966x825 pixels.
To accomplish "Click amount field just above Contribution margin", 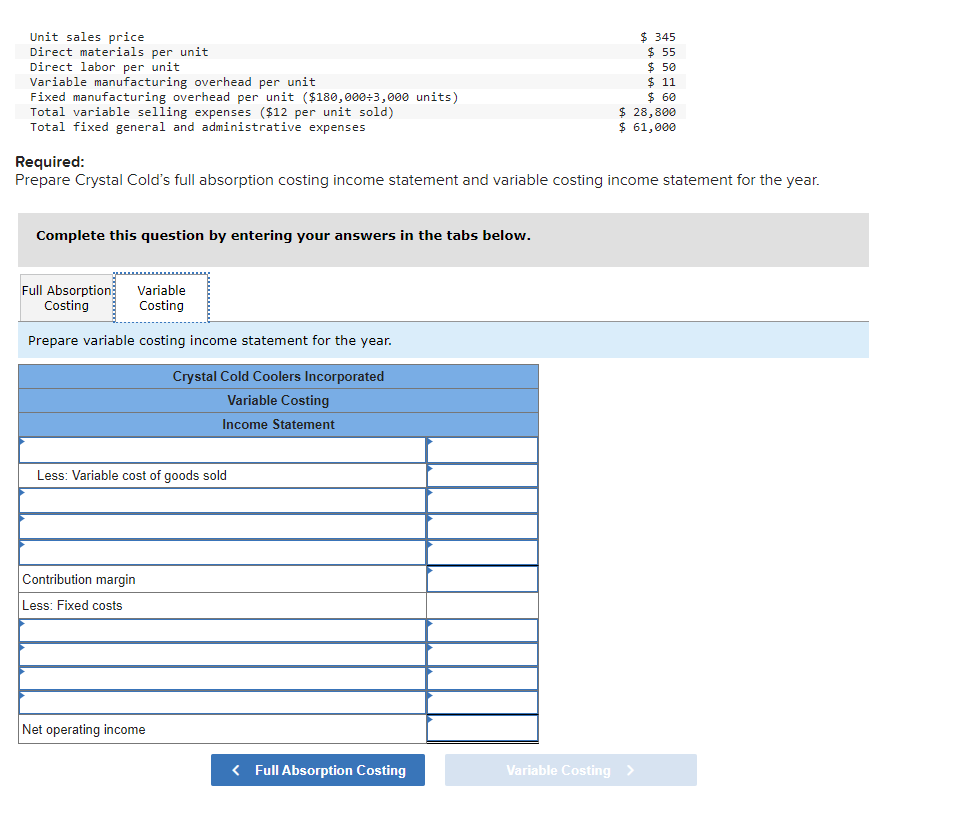I will 482,553.
